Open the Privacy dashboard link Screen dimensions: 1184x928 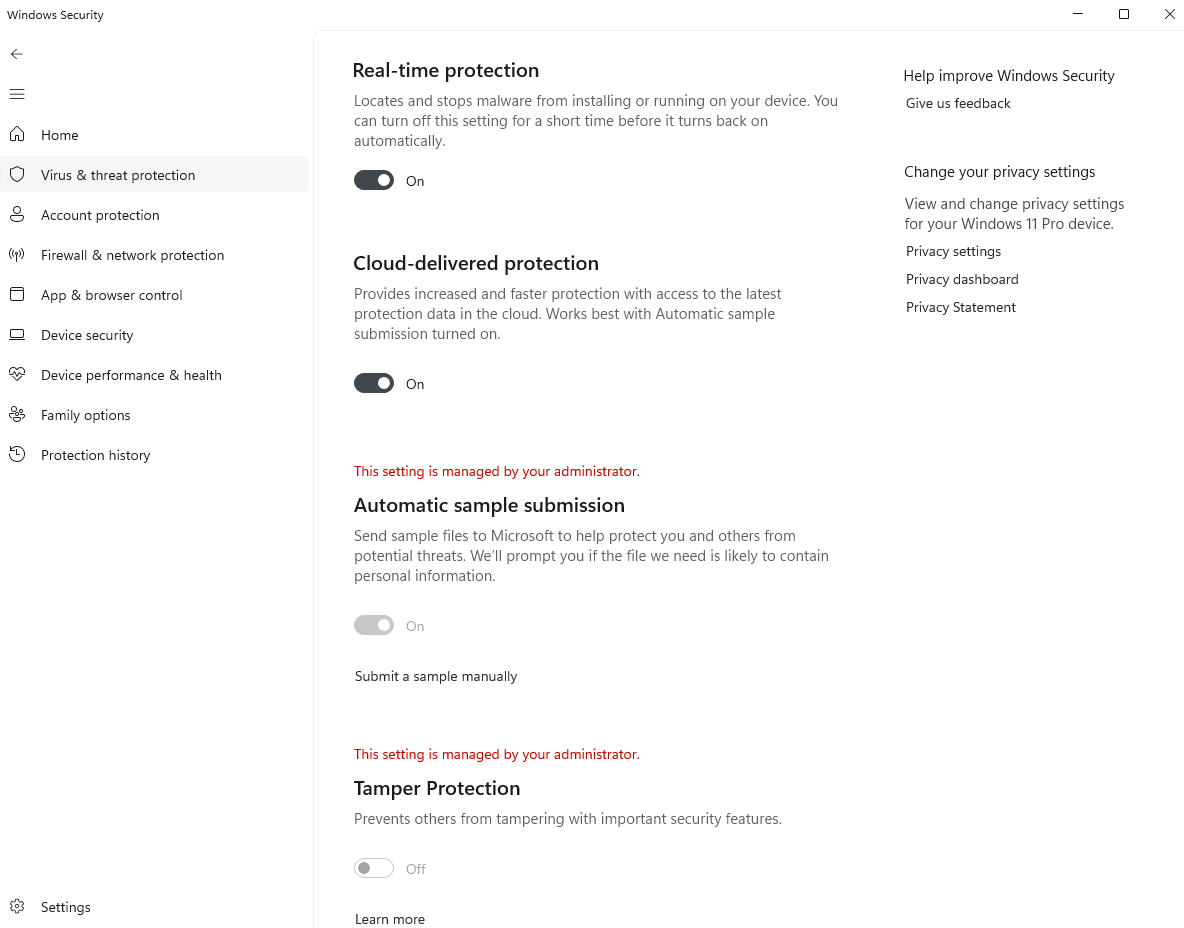[x=961, y=279]
